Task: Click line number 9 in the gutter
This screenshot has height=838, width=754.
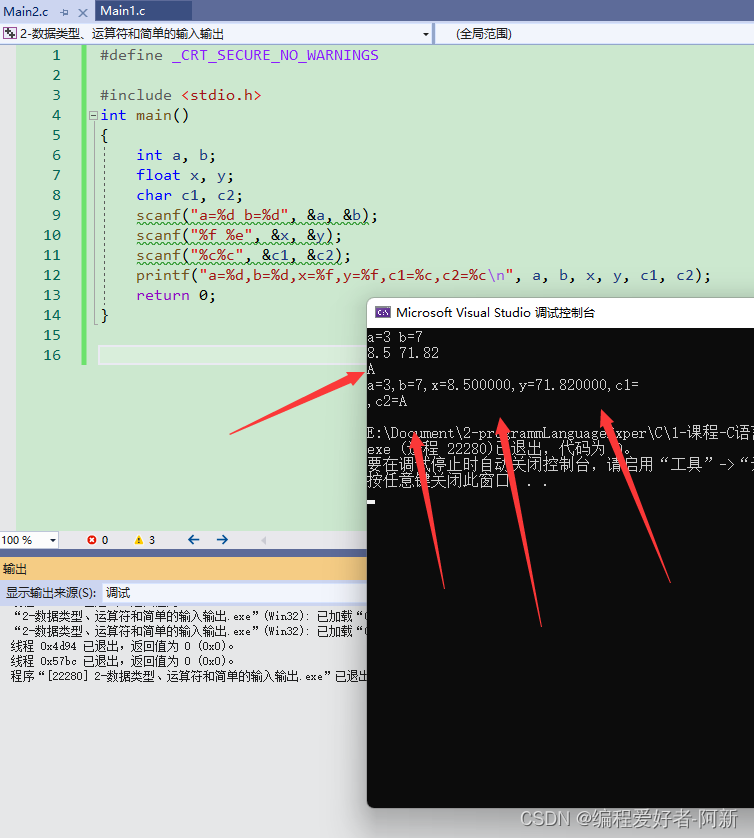Action: (56, 215)
